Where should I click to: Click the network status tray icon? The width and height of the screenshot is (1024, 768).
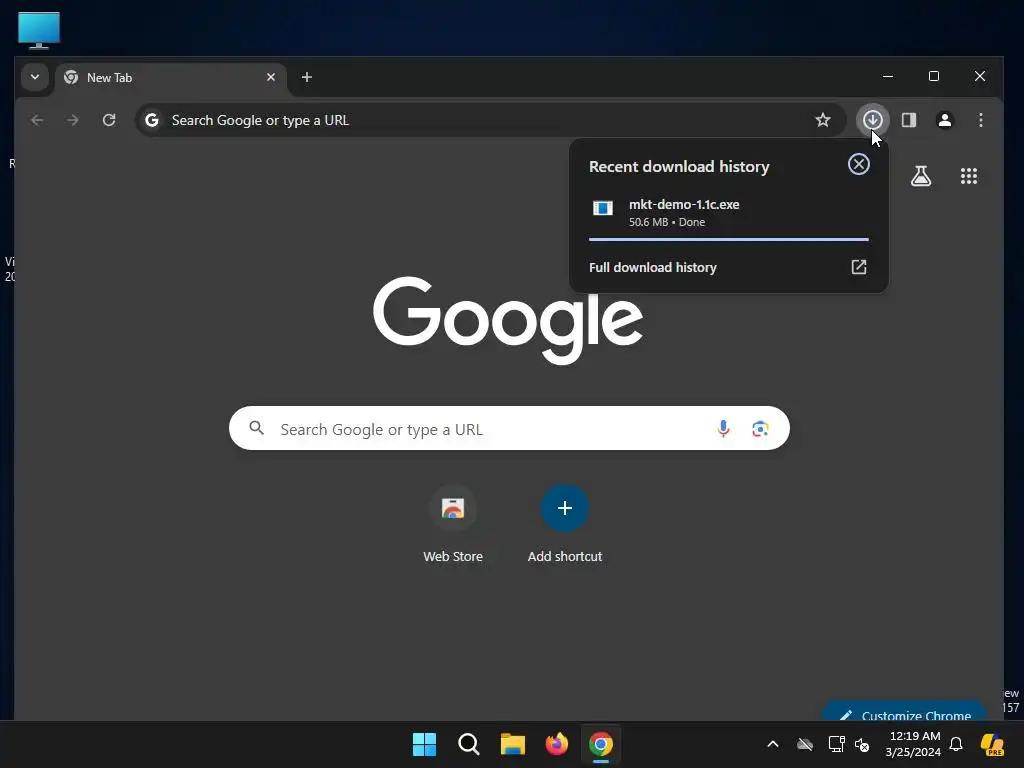[x=837, y=744]
